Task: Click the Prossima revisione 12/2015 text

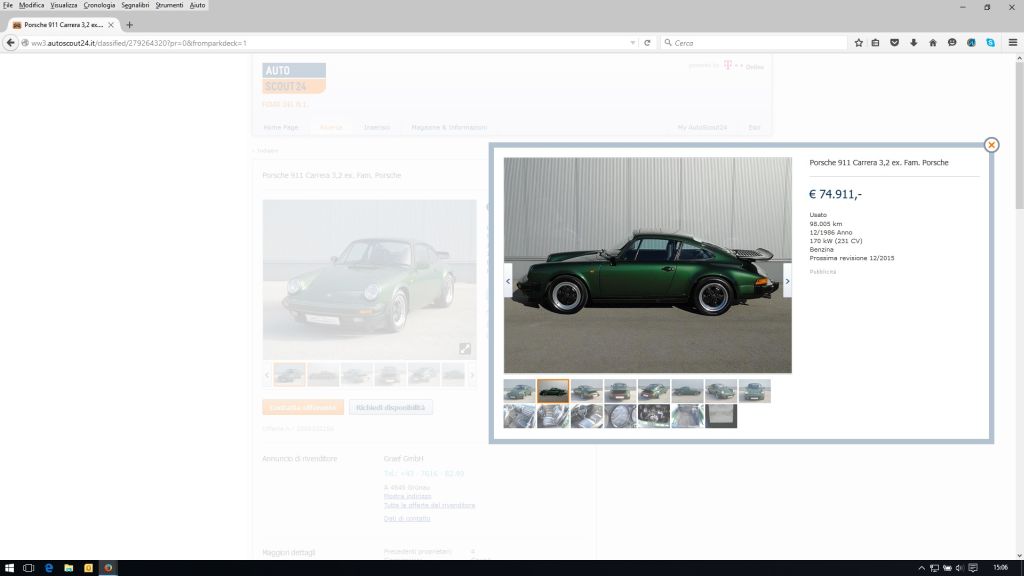Action: (852, 258)
